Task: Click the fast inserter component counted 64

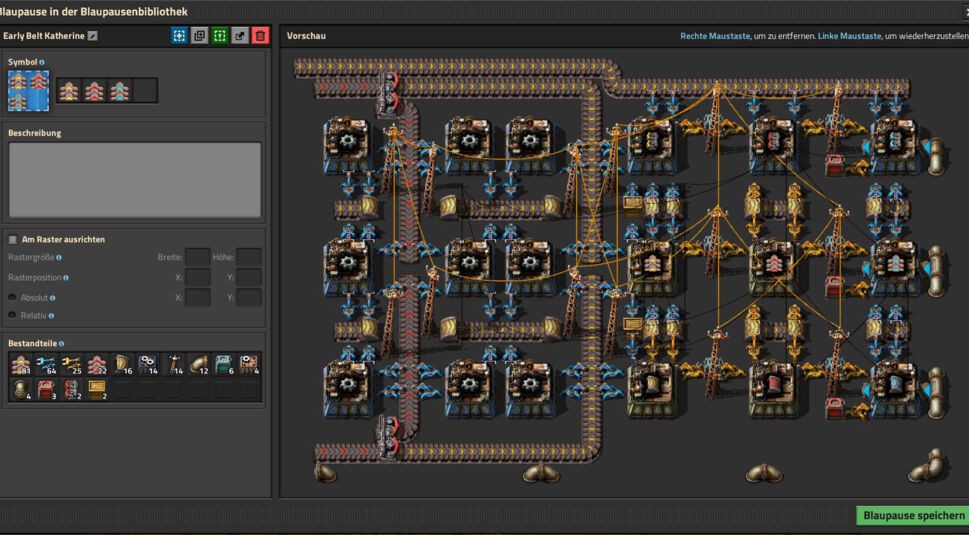Action: [x=46, y=364]
